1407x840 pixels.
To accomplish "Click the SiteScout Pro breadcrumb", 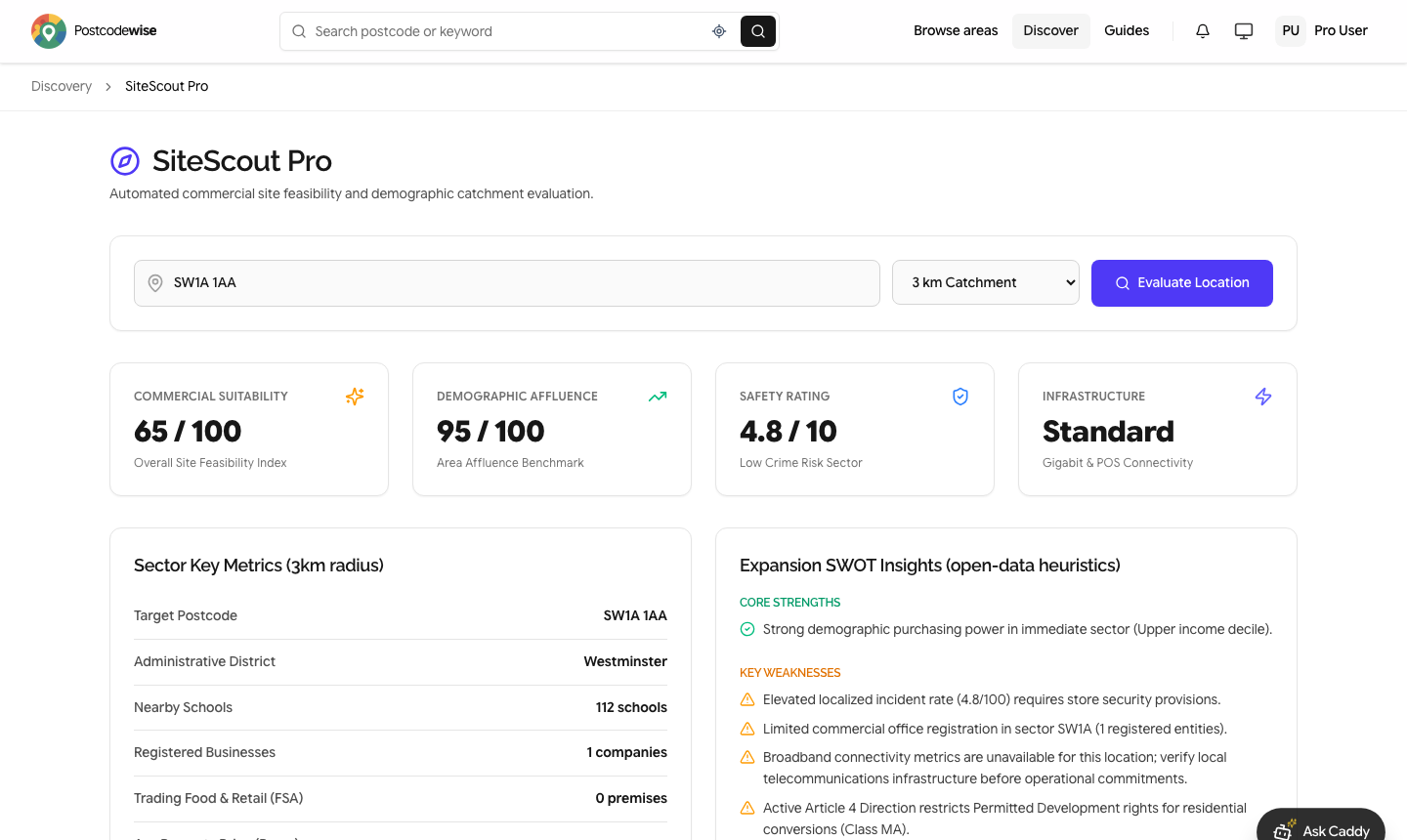I will pyautogui.click(x=167, y=86).
